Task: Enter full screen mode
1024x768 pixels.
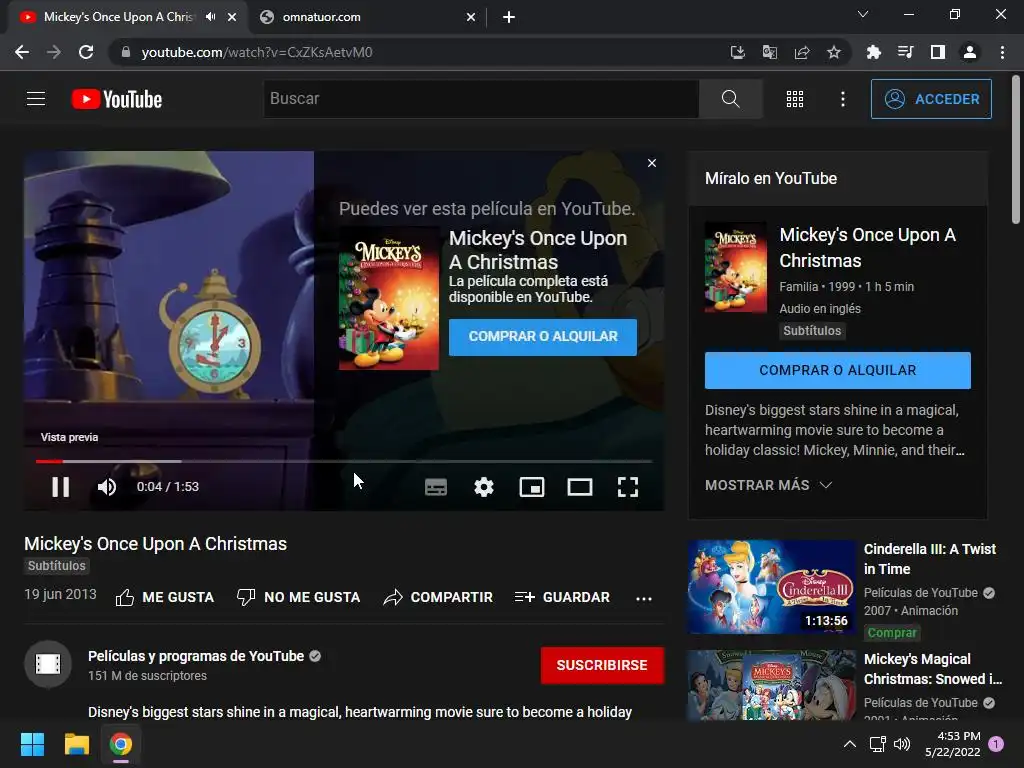Action: pyautogui.click(x=628, y=487)
